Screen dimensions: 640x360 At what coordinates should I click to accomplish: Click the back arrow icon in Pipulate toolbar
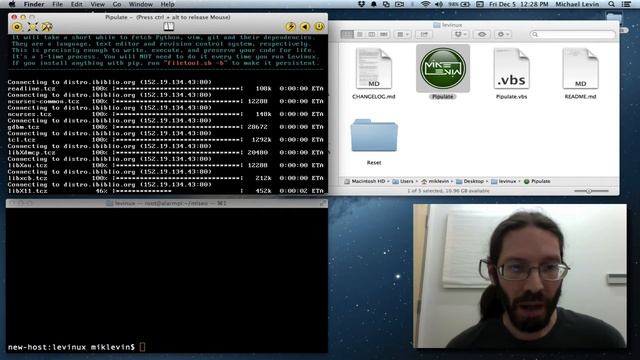305,27
